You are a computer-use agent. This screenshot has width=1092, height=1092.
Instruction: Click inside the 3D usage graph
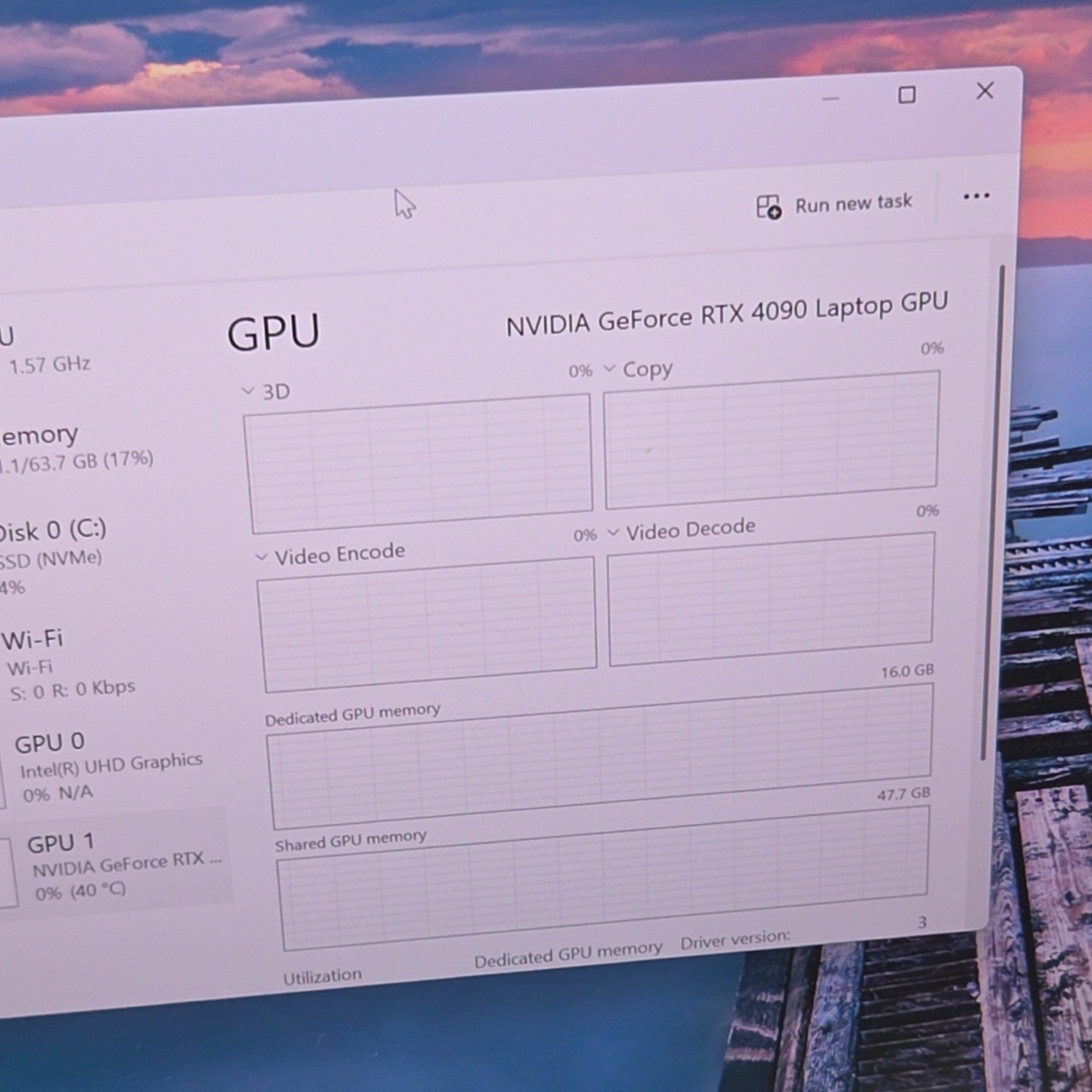(x=420, y=463)
